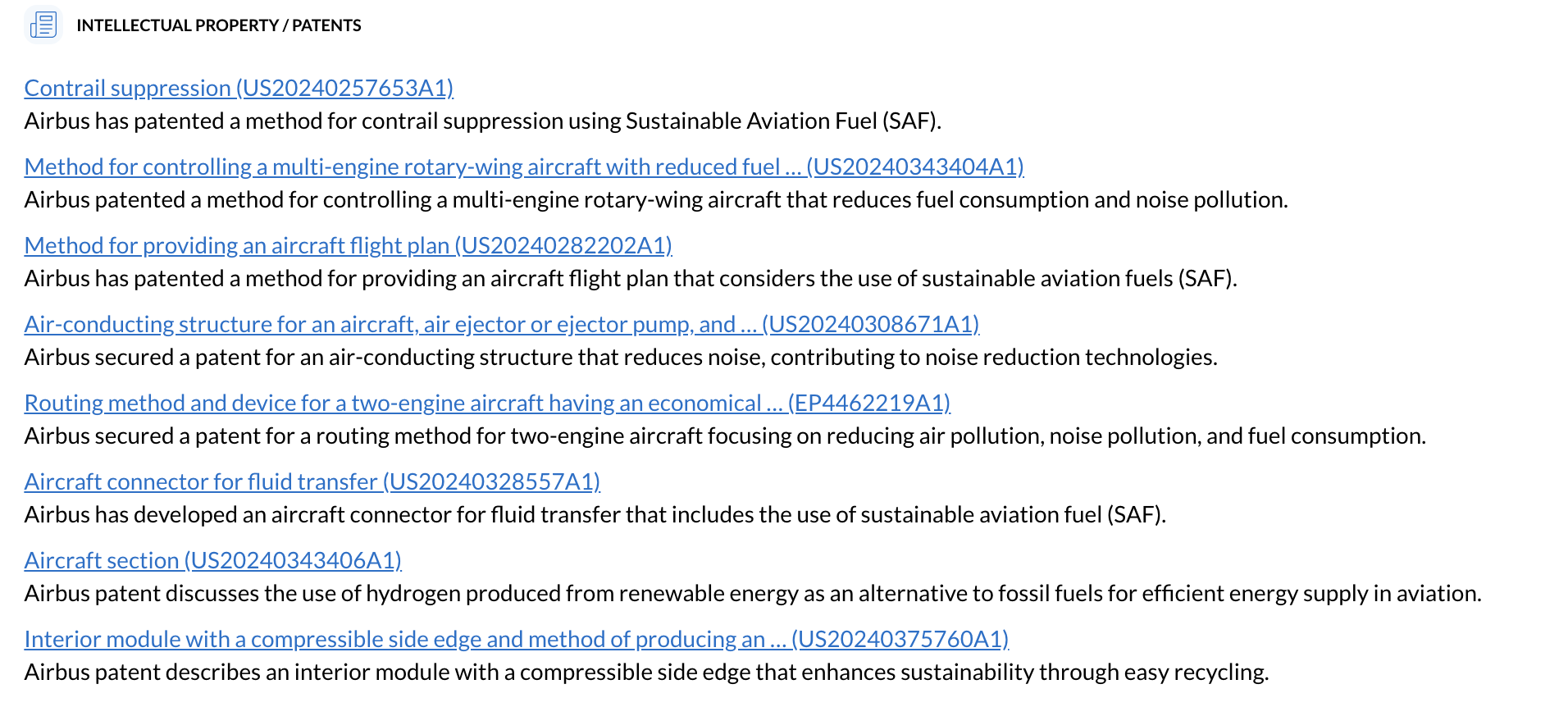Click patent number US20240343406A1
This screenshot has height=707, width=1568.
[294, 560]
